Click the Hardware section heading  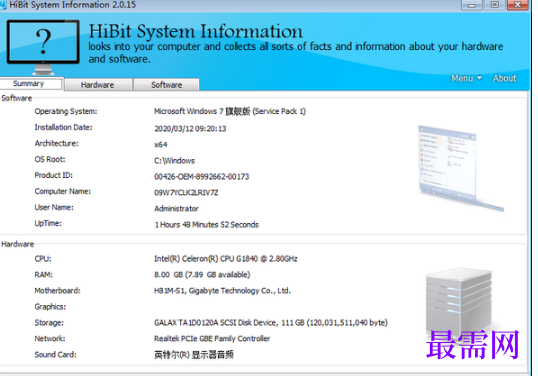(x=17, y=244)
